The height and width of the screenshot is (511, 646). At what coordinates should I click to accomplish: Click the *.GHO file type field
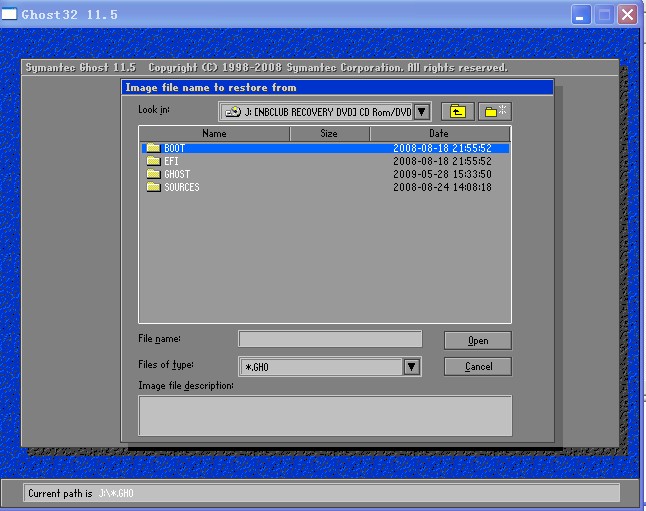pyautogui.click(x=320, y=367)
